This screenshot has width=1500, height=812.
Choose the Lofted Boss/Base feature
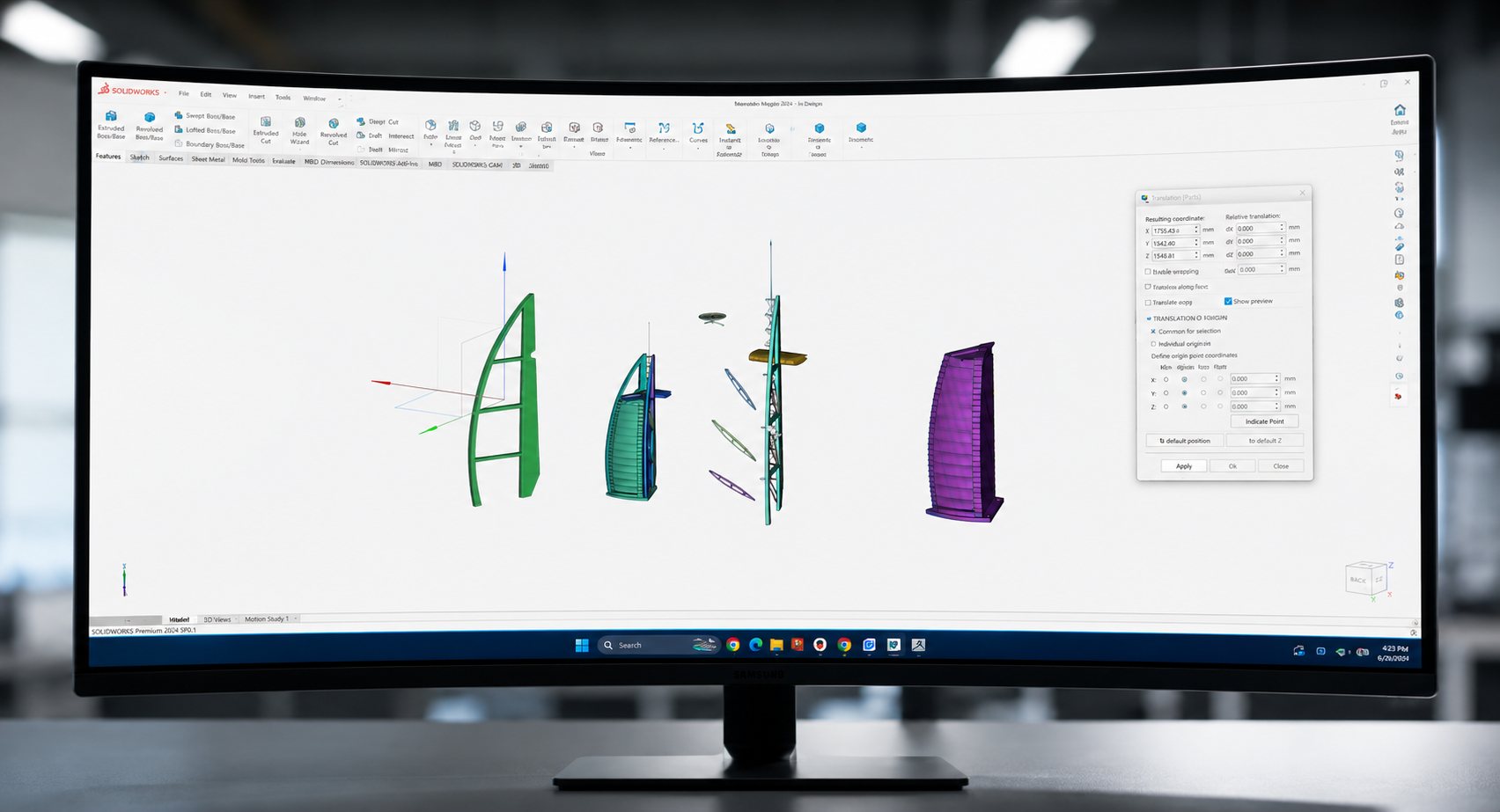click(x=205, y=130)
